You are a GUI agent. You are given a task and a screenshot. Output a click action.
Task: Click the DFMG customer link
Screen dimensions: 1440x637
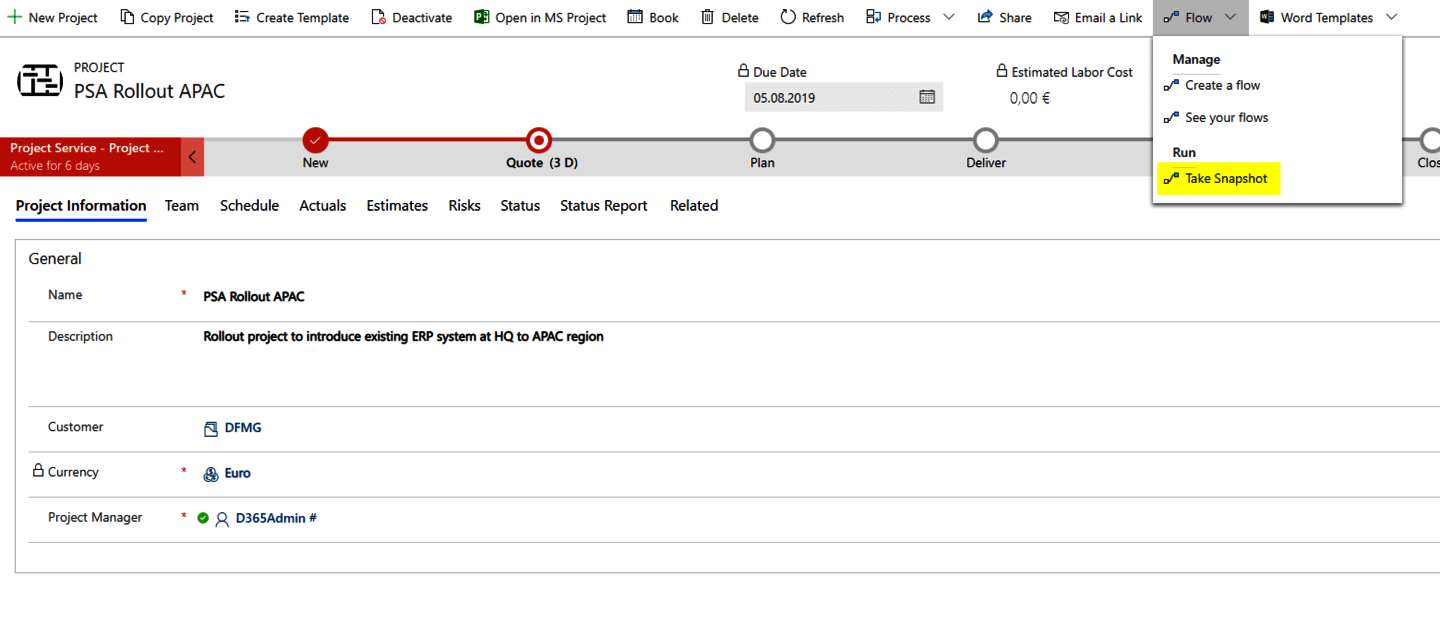click(x=243, y=428)
